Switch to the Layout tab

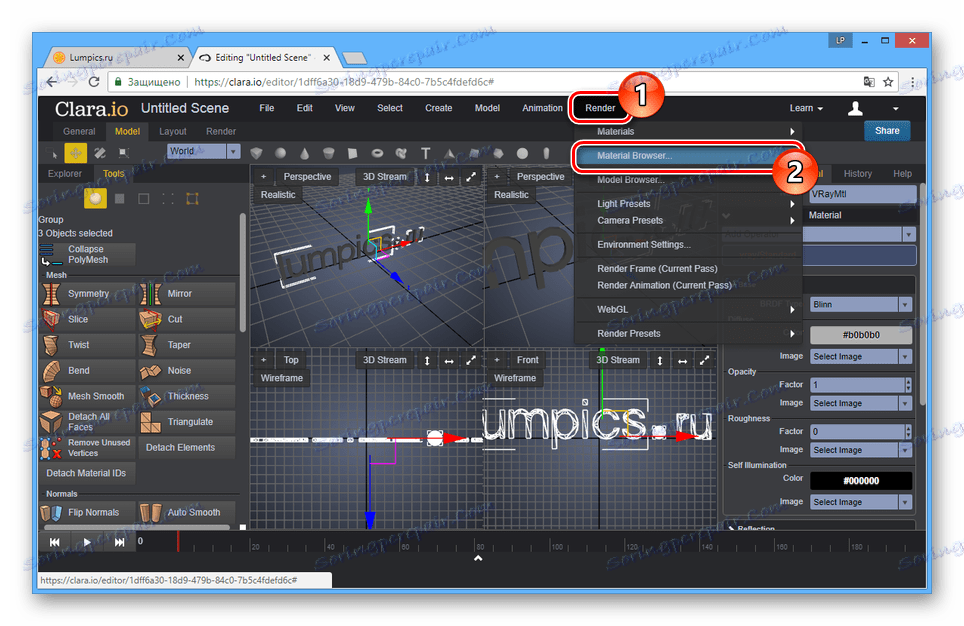[173, 132]
